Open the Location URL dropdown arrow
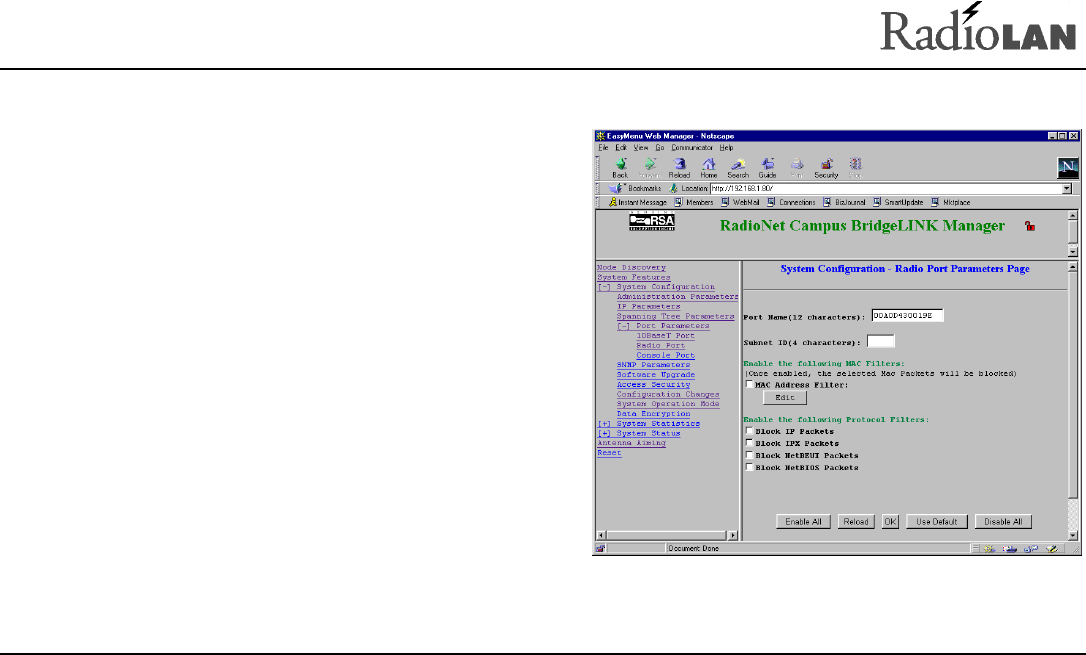The height and width of the screenshot is (655, 1086). click(x=1066, y=188)
